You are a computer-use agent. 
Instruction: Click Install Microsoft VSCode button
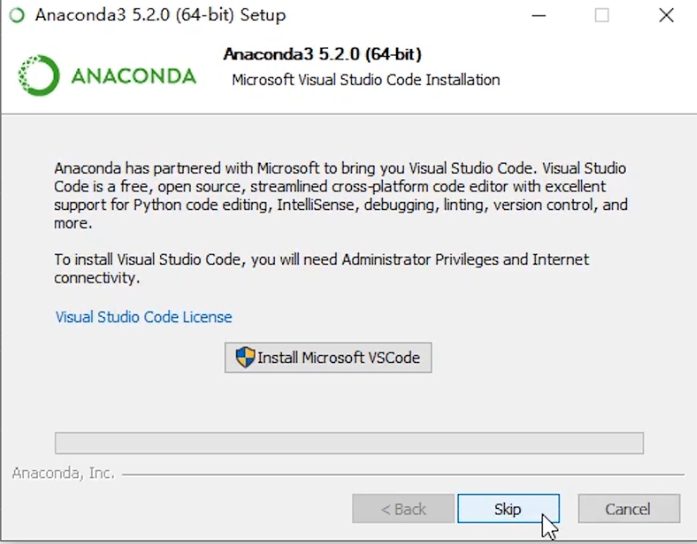click(x=328, y=357)
